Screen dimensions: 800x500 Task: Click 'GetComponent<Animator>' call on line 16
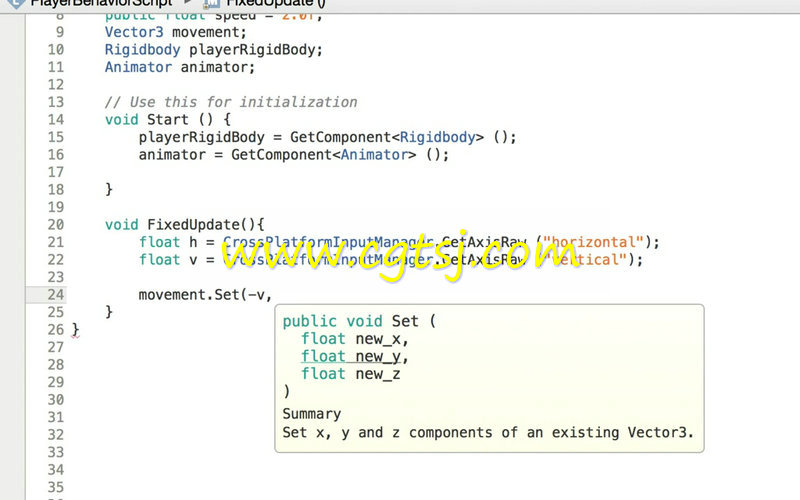click(x=323, y=155)
